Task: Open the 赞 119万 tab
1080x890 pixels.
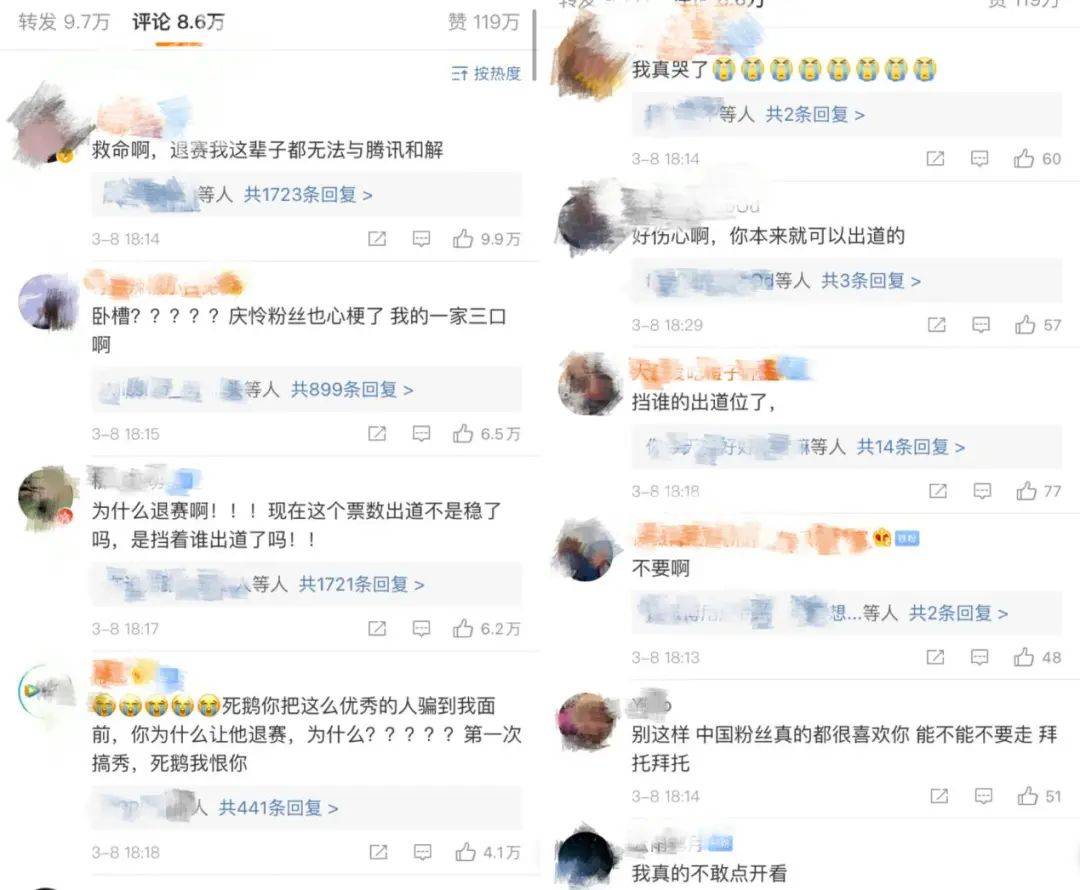Action: tap(484, 22)
